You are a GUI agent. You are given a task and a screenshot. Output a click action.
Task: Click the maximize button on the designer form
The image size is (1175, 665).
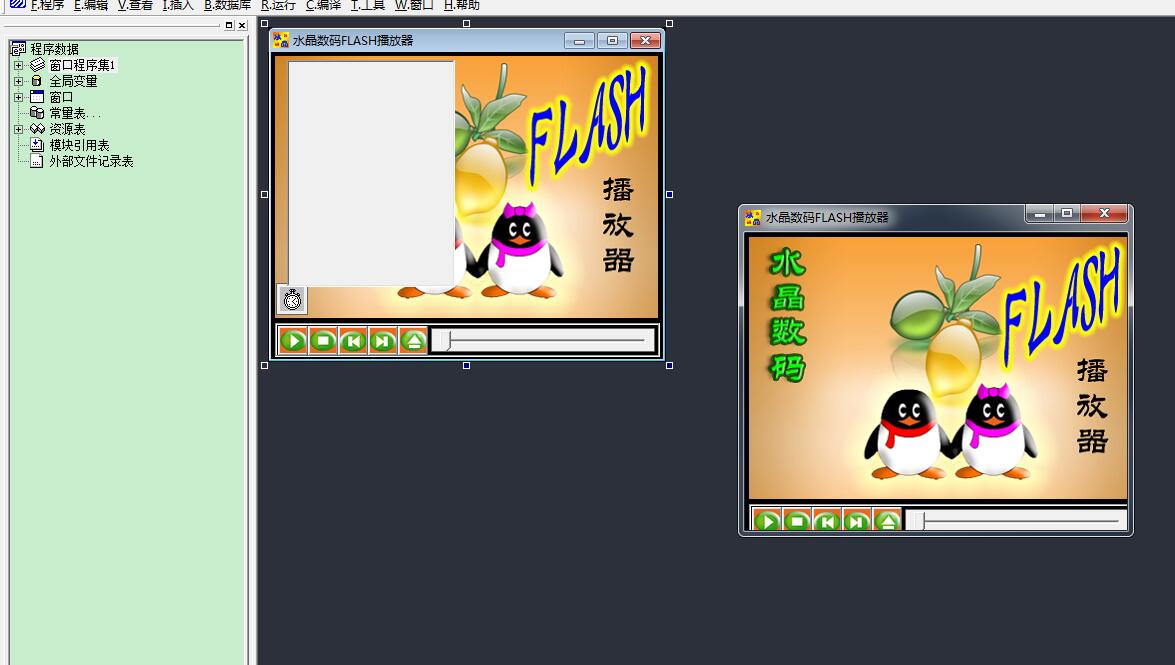612,40
